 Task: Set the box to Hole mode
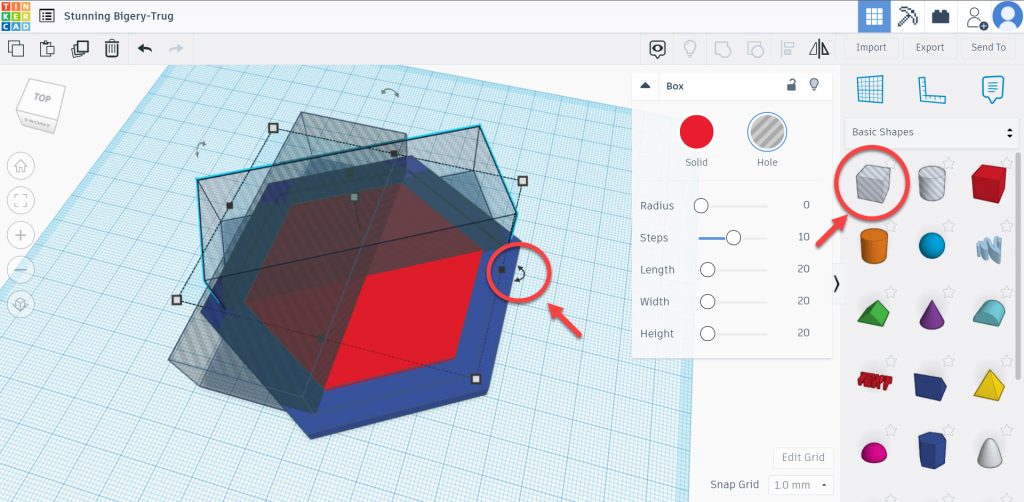click(767, 132)
